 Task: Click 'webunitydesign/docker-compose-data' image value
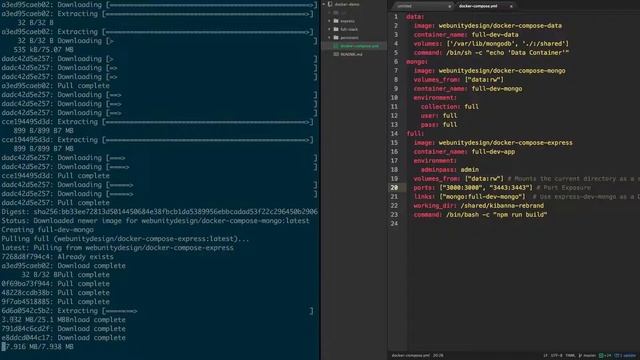[x=500, y=26]
